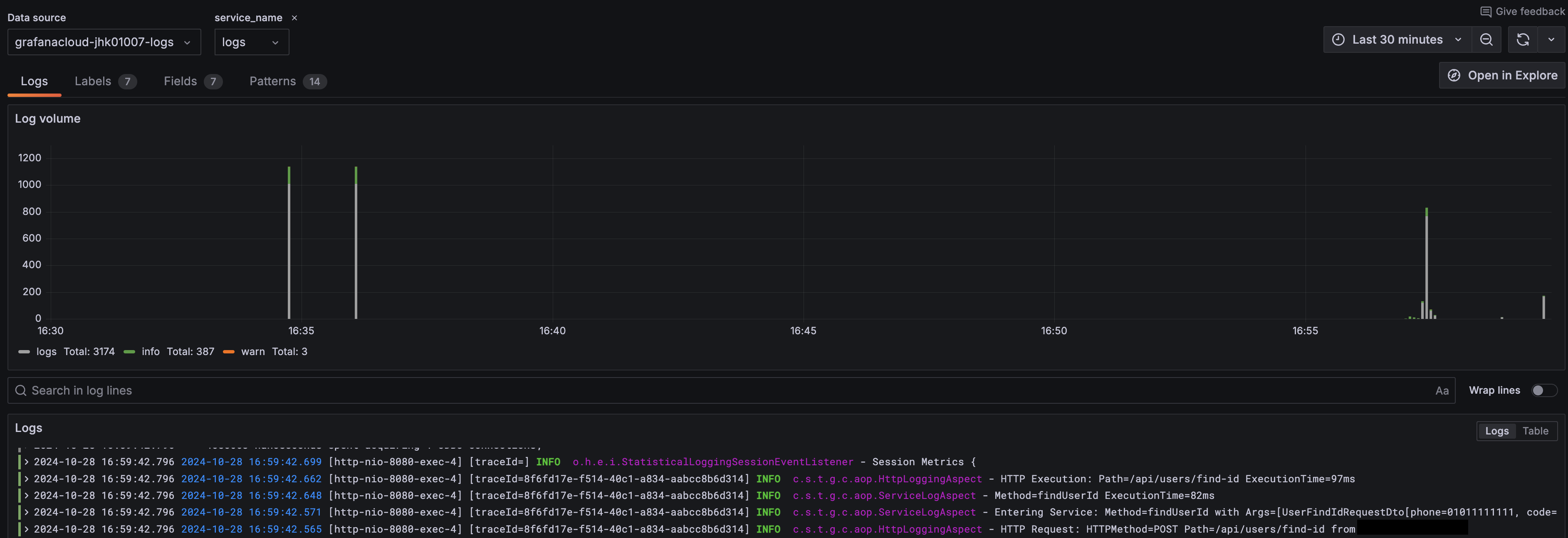This screenshot has width=1568, height=538.
Task: Click the zoom out time range icon
Action: click(x=1486, y=39)
